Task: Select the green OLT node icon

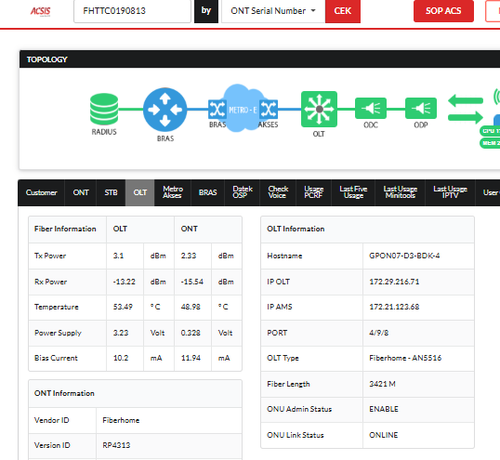Action: tap(319, 109)
